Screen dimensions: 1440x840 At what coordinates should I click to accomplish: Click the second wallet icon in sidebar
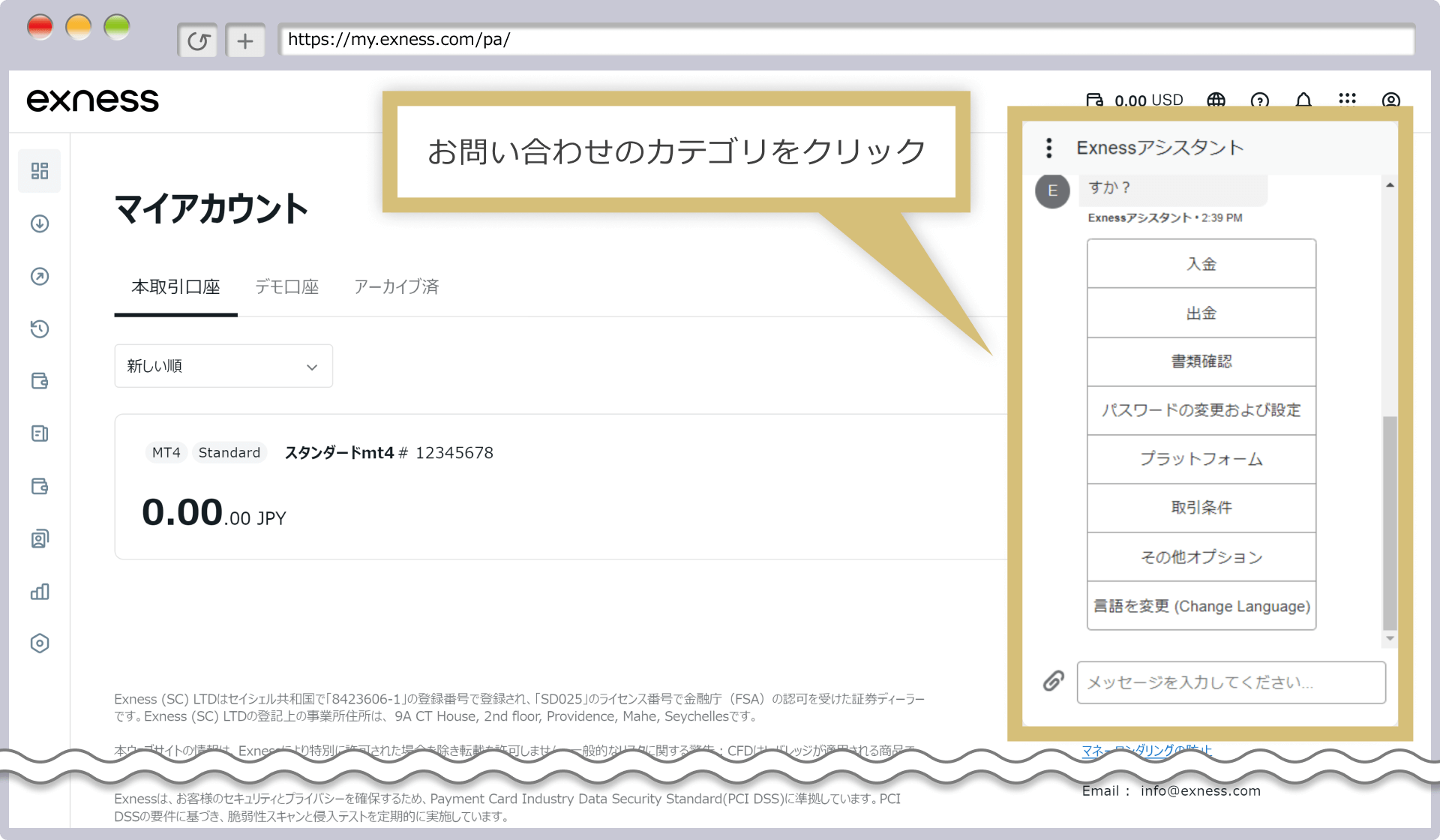point(40,486)
